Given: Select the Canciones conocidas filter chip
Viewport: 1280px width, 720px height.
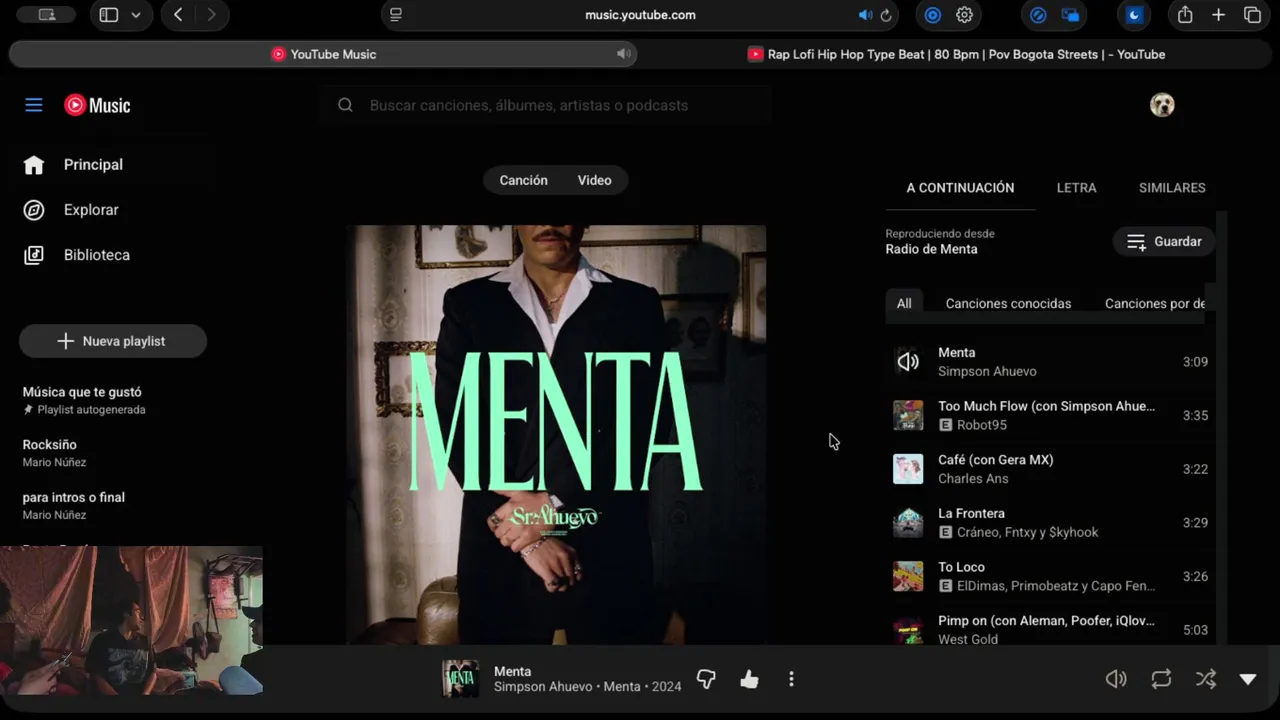Looking at the screenshot, I should pyautogui.click(x=1008, y=303).
